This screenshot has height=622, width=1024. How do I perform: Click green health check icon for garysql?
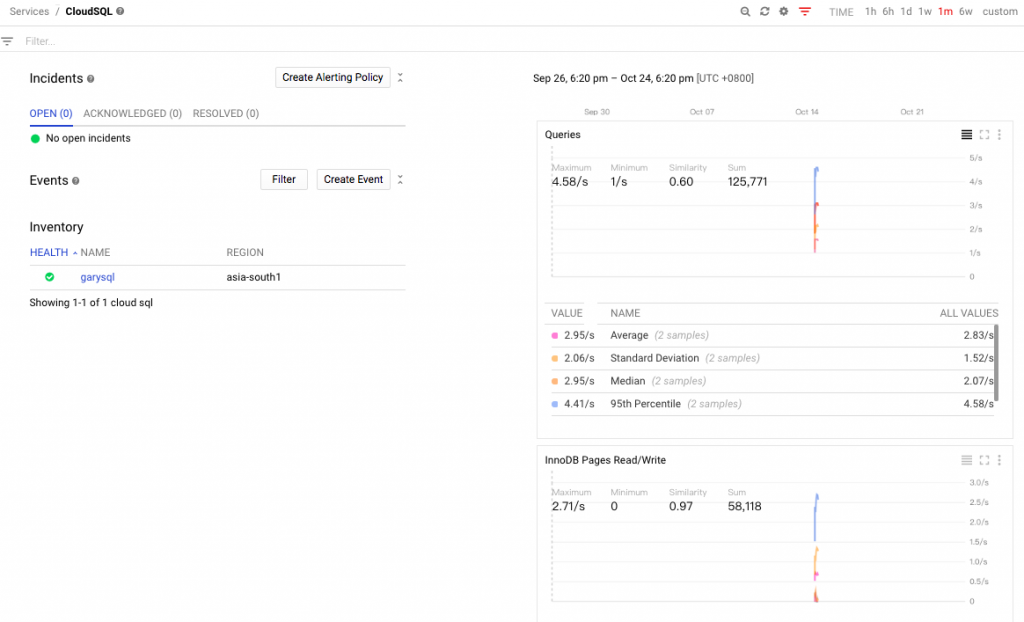point(50,277)
